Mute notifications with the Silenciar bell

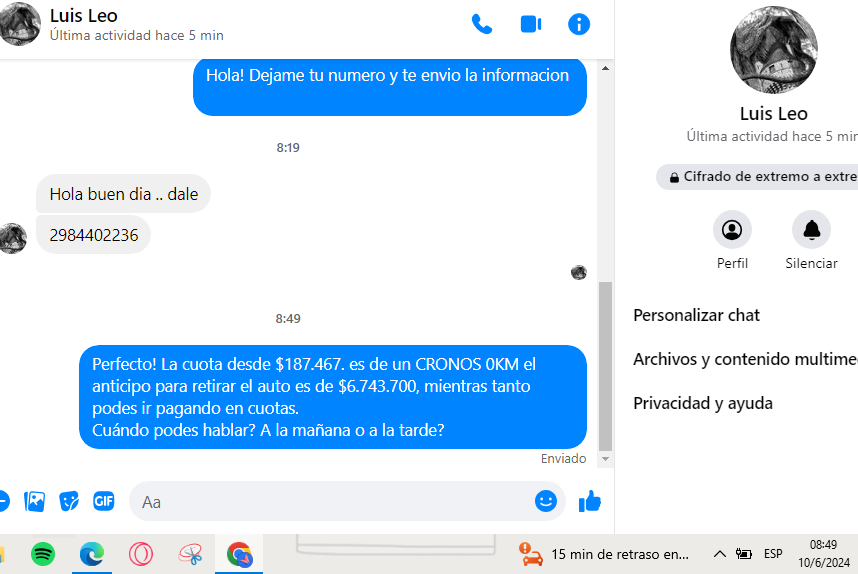pos(811,230)
